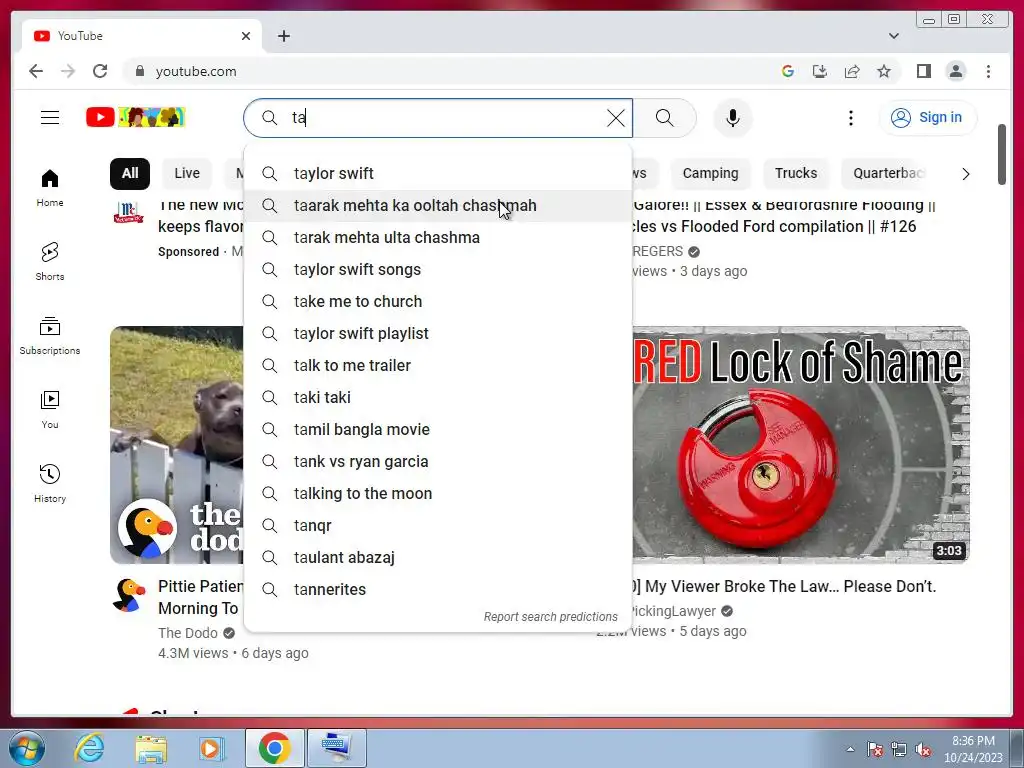This screenshot has width=1024, height=768.
Task: Share this page icon
Action: (x=852, y=71)
